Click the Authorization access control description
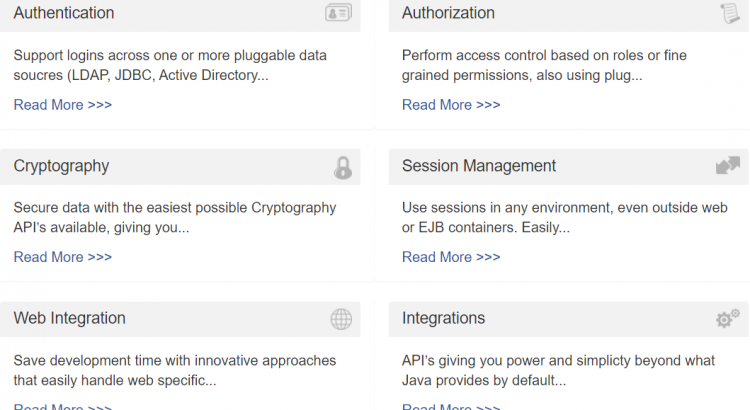This screenshot has width=750, height=410. (544, 65)
